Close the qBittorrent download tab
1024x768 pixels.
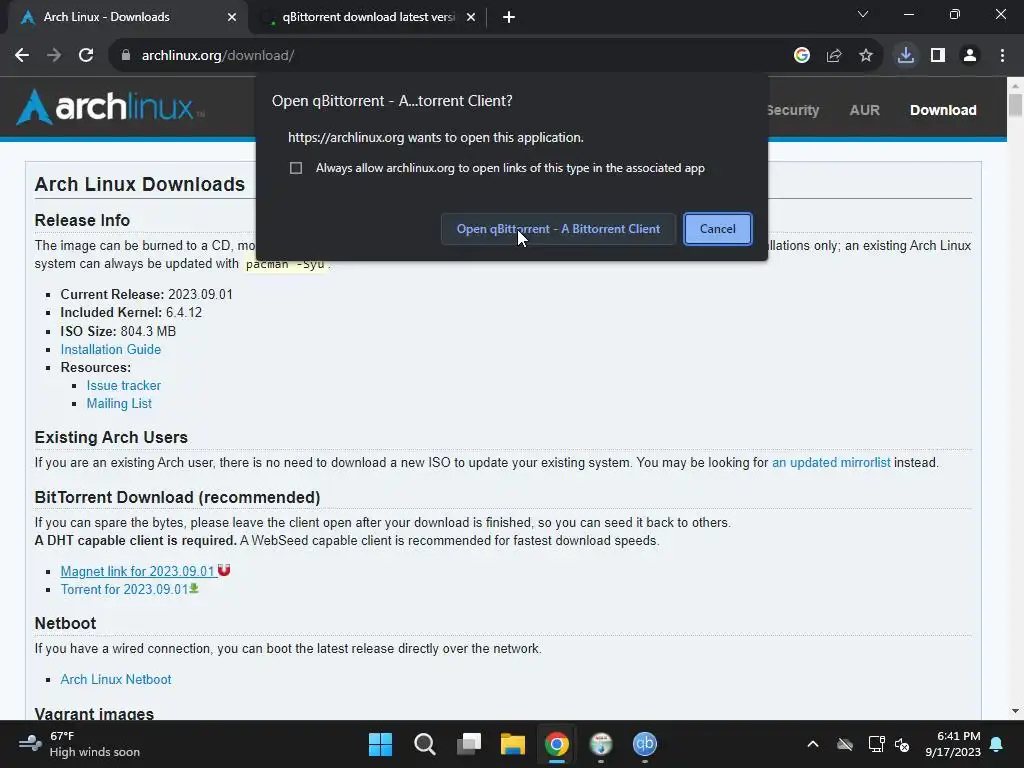[x=471, y=18]
